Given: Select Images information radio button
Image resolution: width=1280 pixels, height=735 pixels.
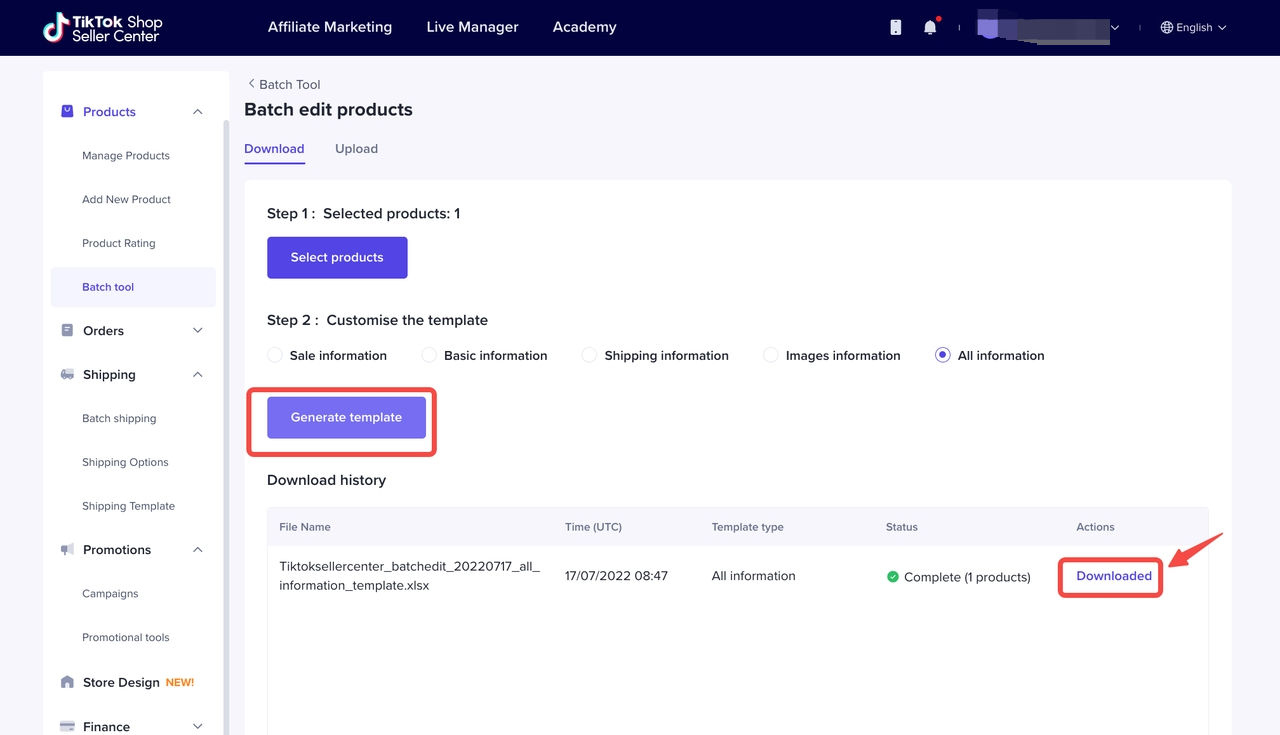Looking at the screenshot, I should 771,355.
